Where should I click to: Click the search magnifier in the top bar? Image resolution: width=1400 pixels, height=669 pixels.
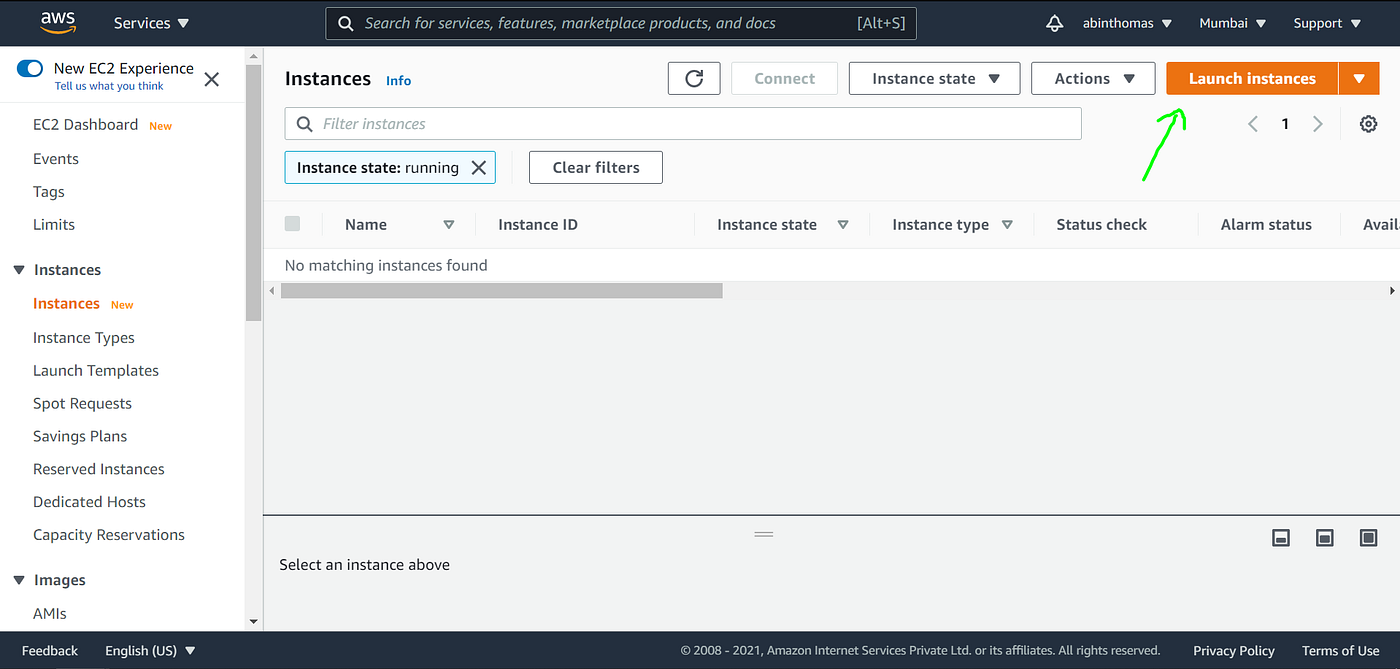(345, 22)
